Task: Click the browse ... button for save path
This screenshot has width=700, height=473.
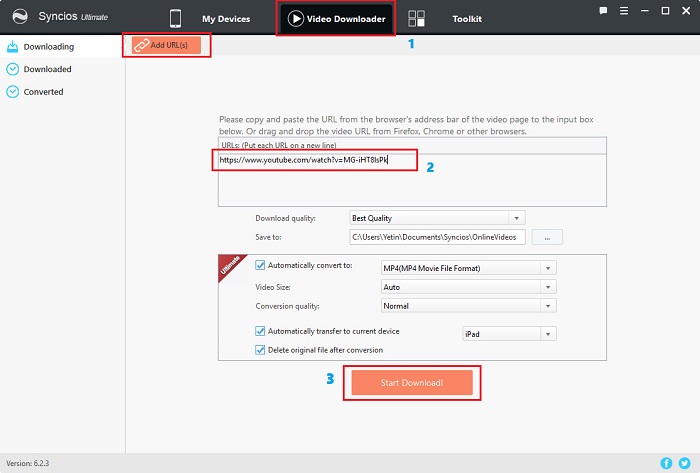Action: (x=547, y=237)
